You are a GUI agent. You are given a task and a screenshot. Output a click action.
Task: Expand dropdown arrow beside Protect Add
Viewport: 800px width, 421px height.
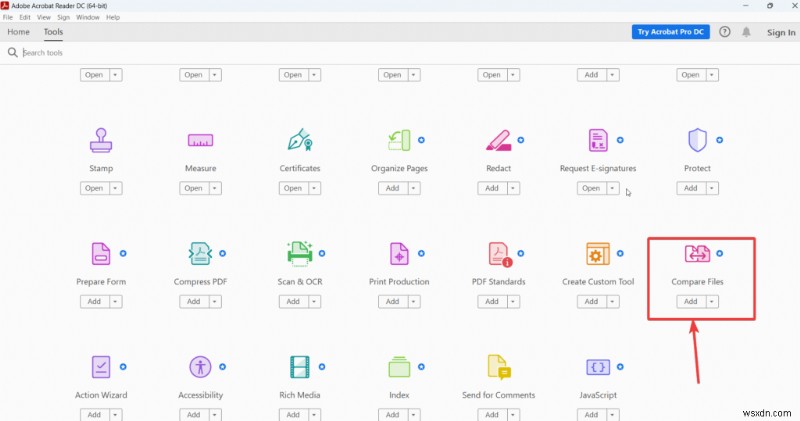point(712,188)
